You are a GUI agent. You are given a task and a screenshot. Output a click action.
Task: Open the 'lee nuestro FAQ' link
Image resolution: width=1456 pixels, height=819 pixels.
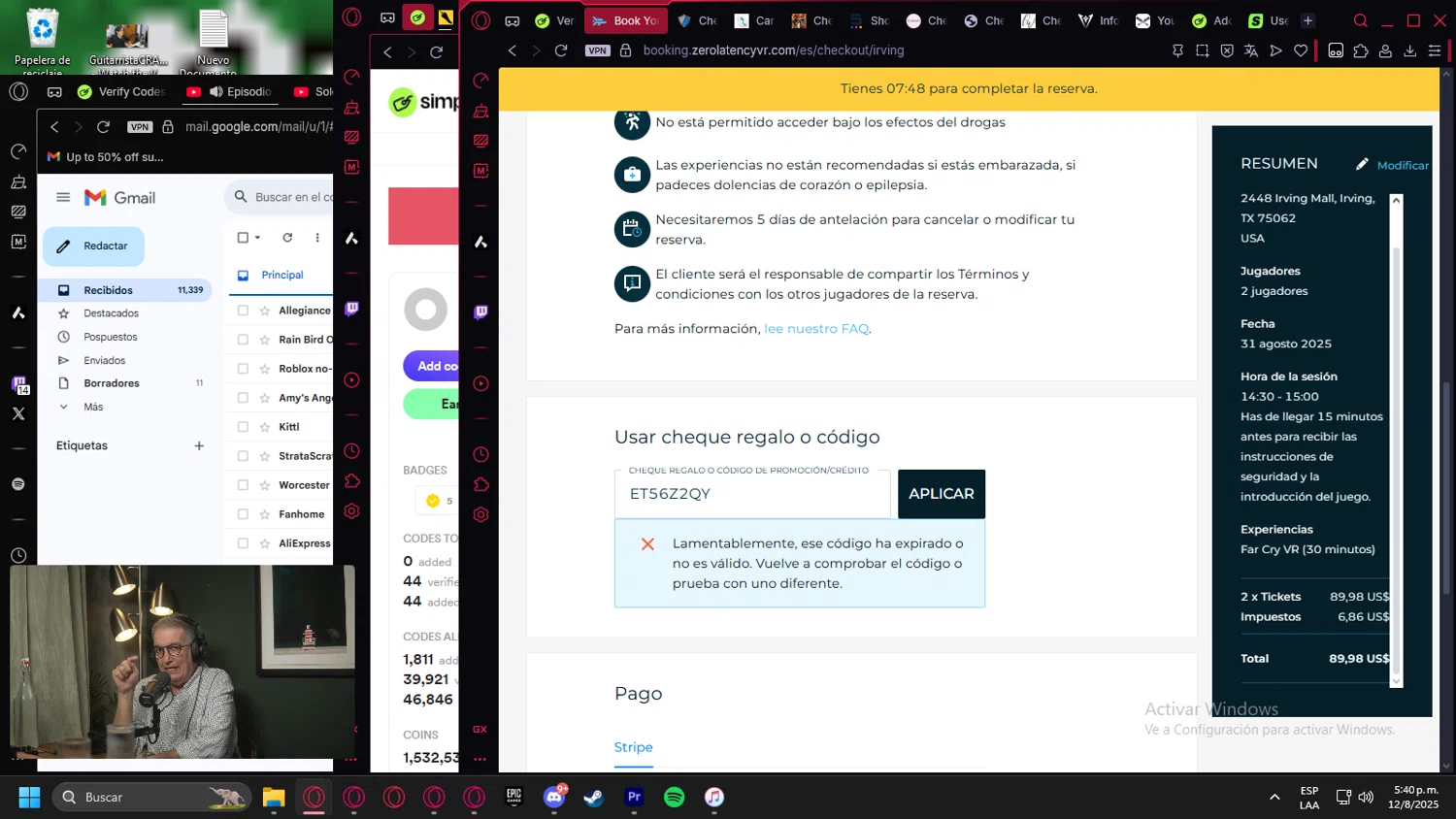(816, 329)
